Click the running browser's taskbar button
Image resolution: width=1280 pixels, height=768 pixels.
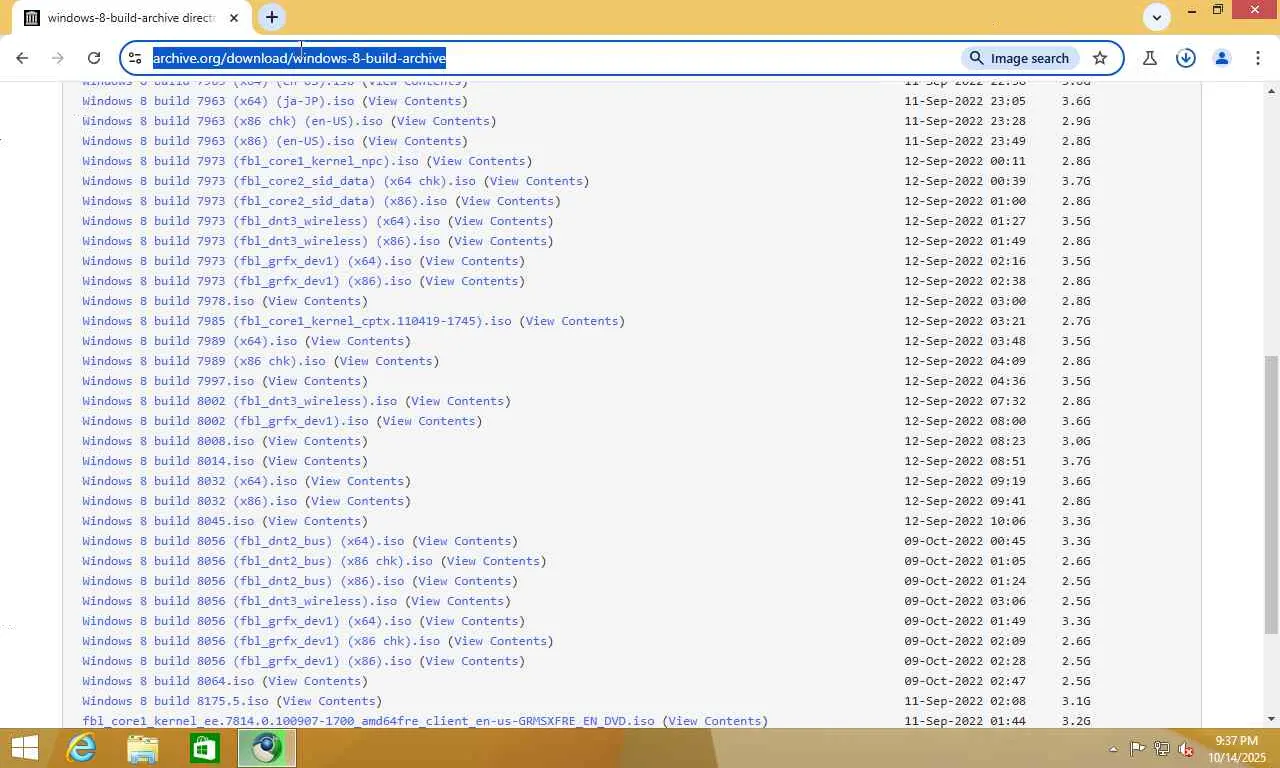click(x=267, y=748)
